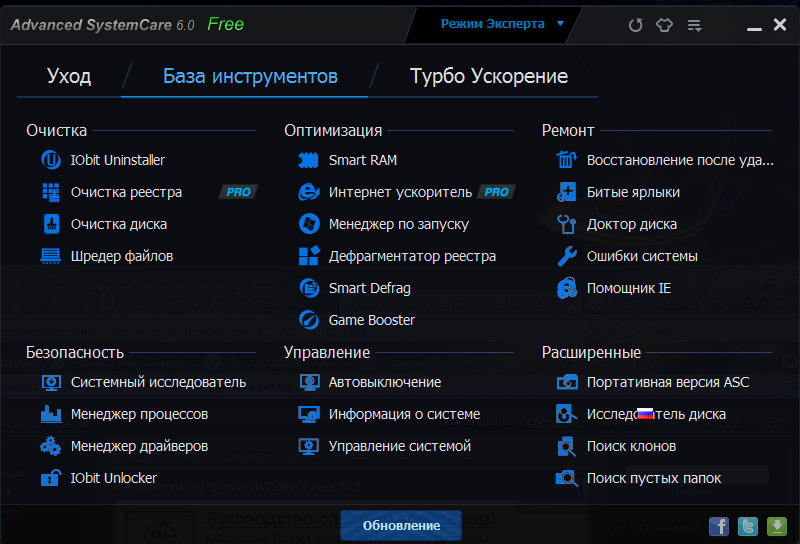Click the Очистка реестра icon

51,192
